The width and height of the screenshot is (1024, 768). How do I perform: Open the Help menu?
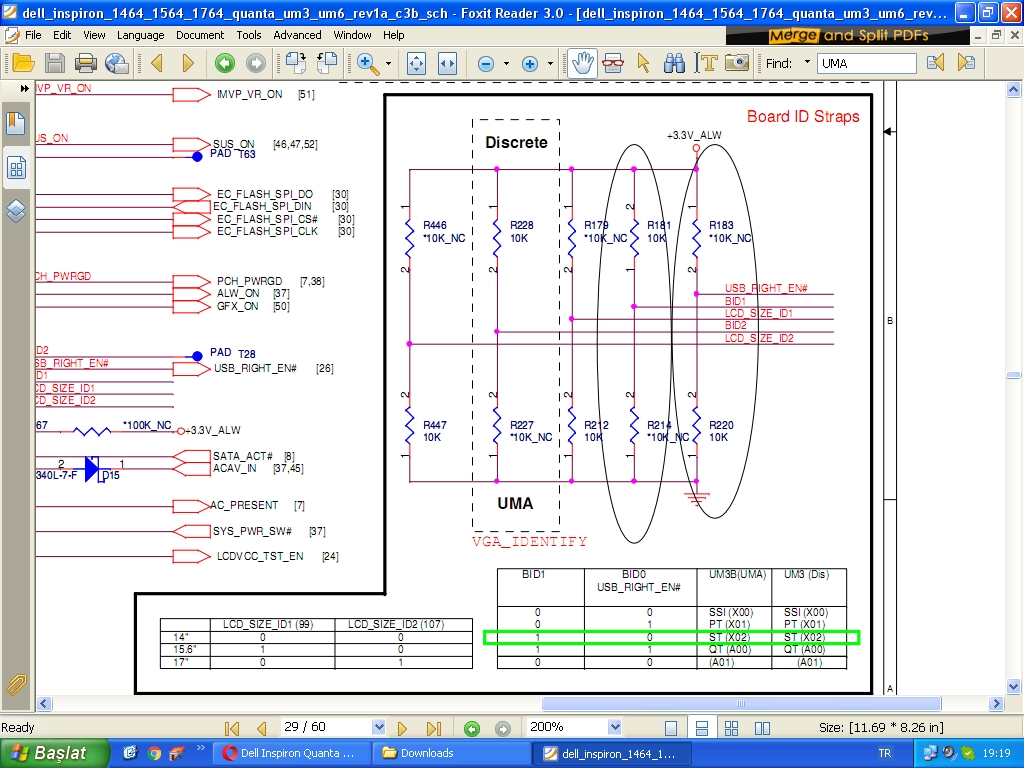[x=394, y=35]
